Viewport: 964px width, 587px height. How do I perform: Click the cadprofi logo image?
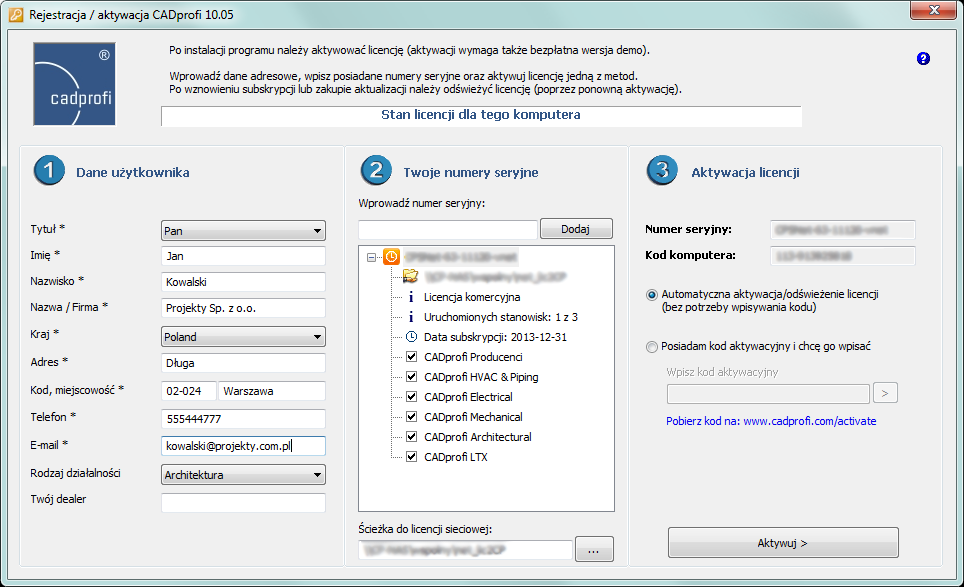pos(74,84)
